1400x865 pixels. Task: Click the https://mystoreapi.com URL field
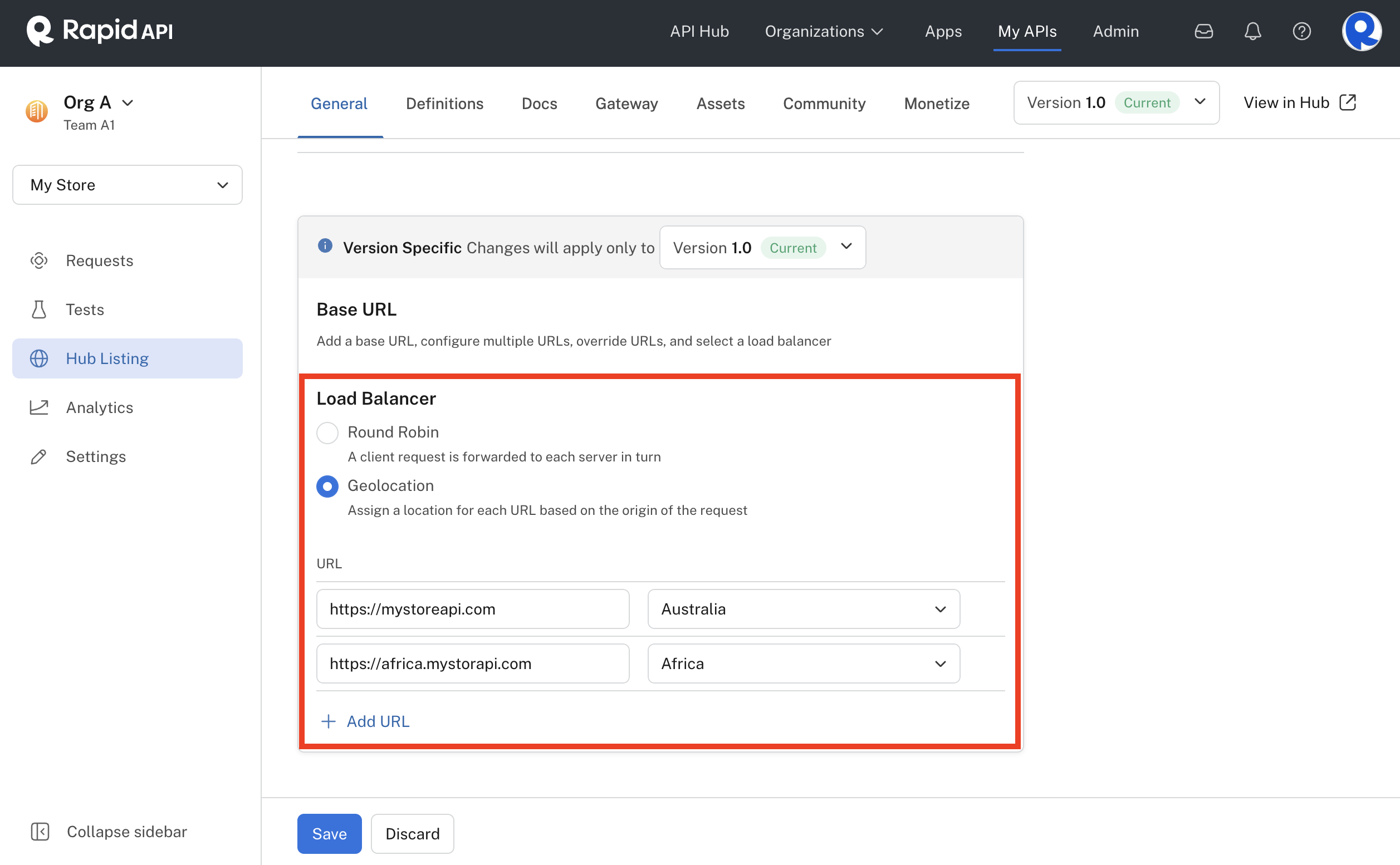click(473, 609)
